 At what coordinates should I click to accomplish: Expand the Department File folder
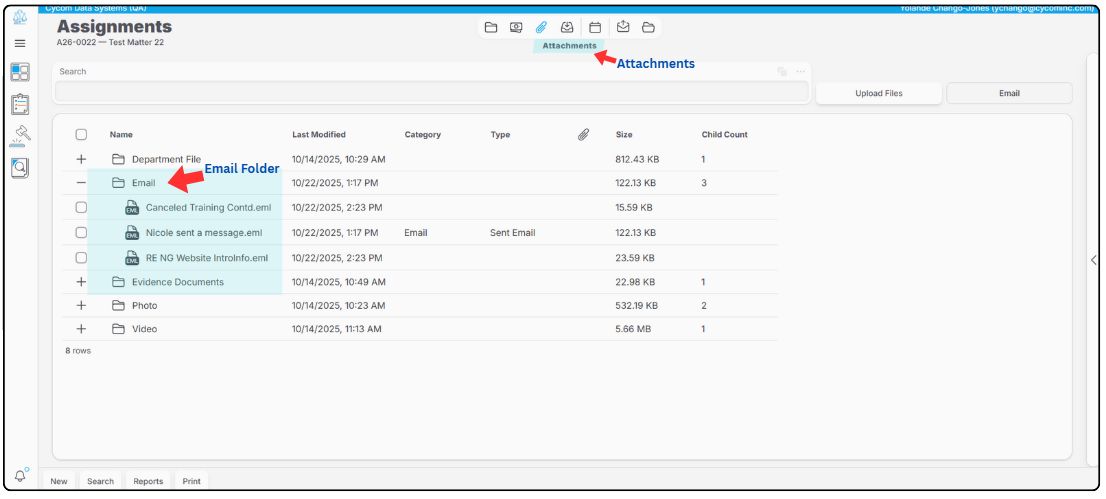point(81,160)
